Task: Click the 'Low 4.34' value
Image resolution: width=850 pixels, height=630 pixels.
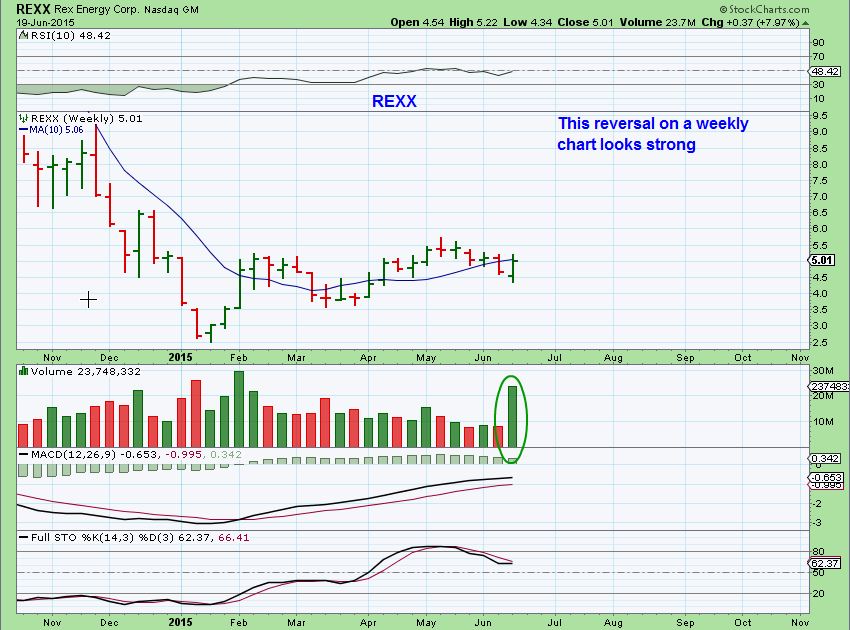Action: point(527,22)
